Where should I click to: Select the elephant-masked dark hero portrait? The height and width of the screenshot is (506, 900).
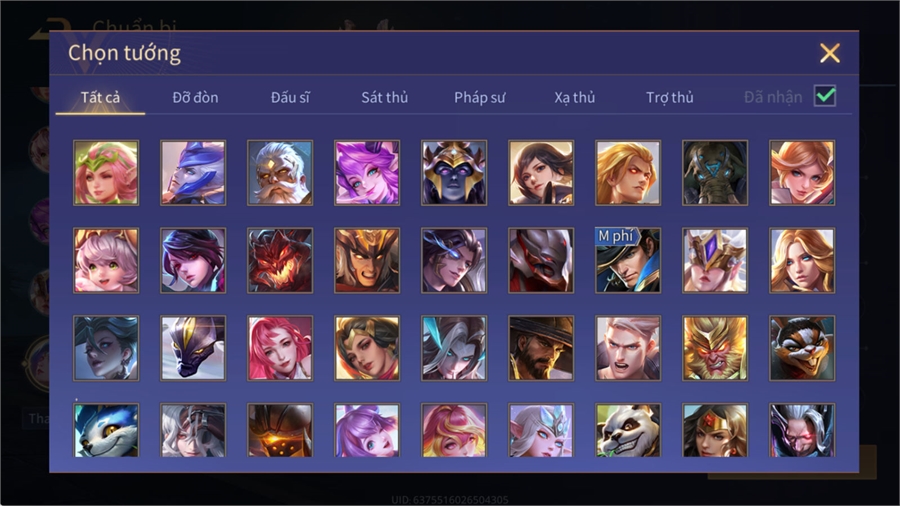(x=715, y=173)
